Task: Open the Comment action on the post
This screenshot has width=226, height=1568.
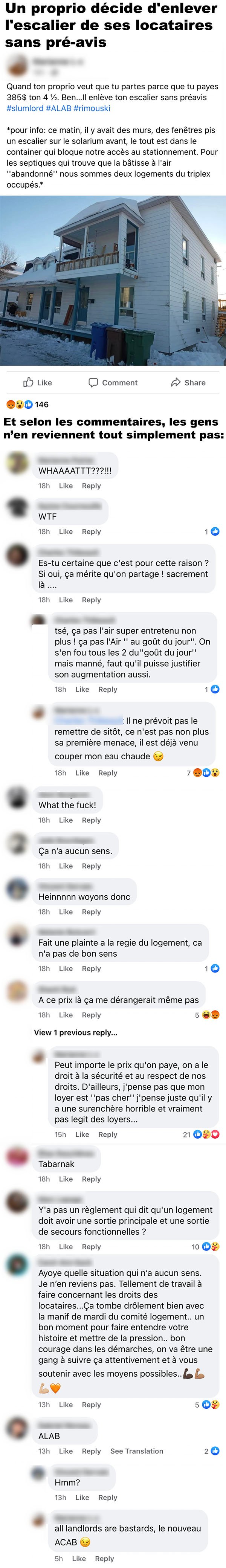Action: 113,382
